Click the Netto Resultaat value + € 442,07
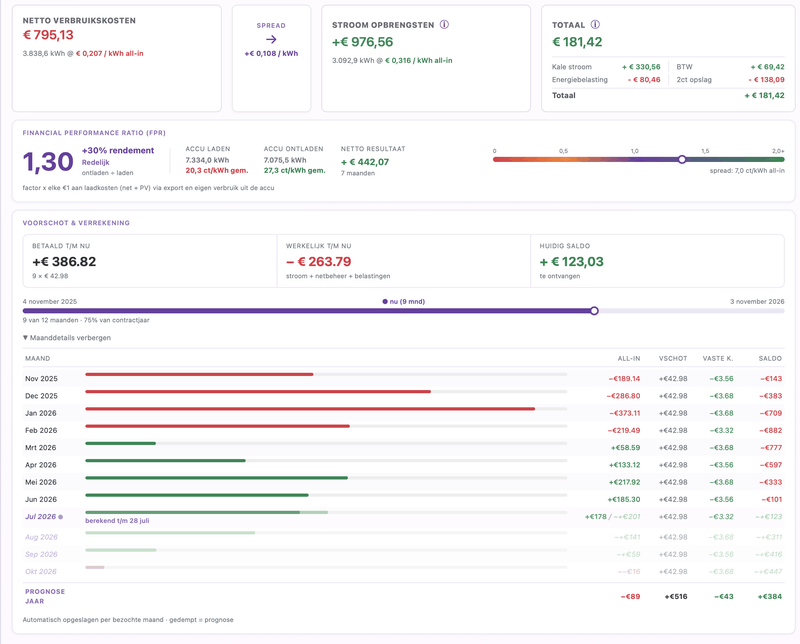This screenshot has width=800, height=644. point(365,162)
